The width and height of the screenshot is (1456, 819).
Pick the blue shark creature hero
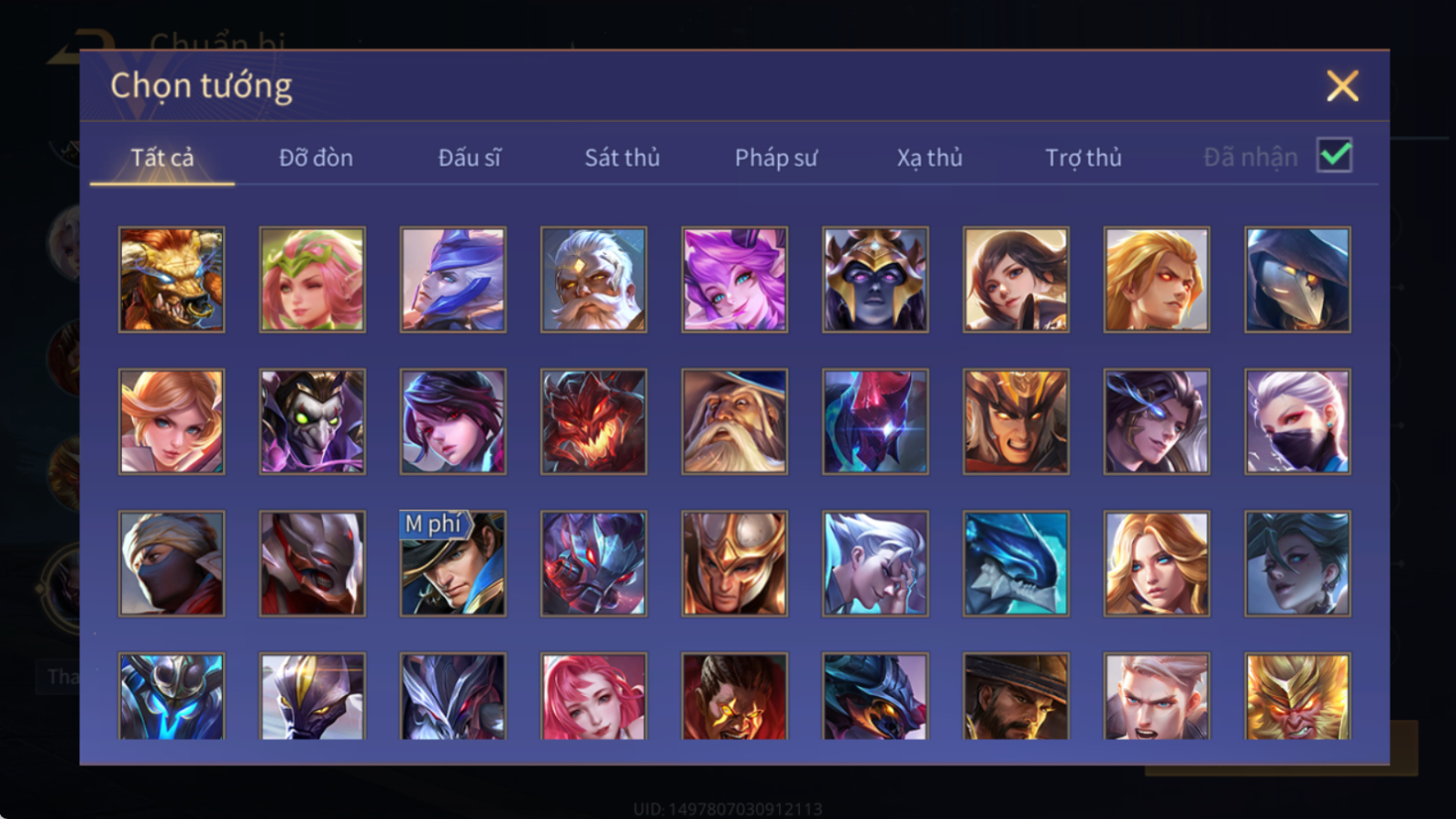[1016, 563]
